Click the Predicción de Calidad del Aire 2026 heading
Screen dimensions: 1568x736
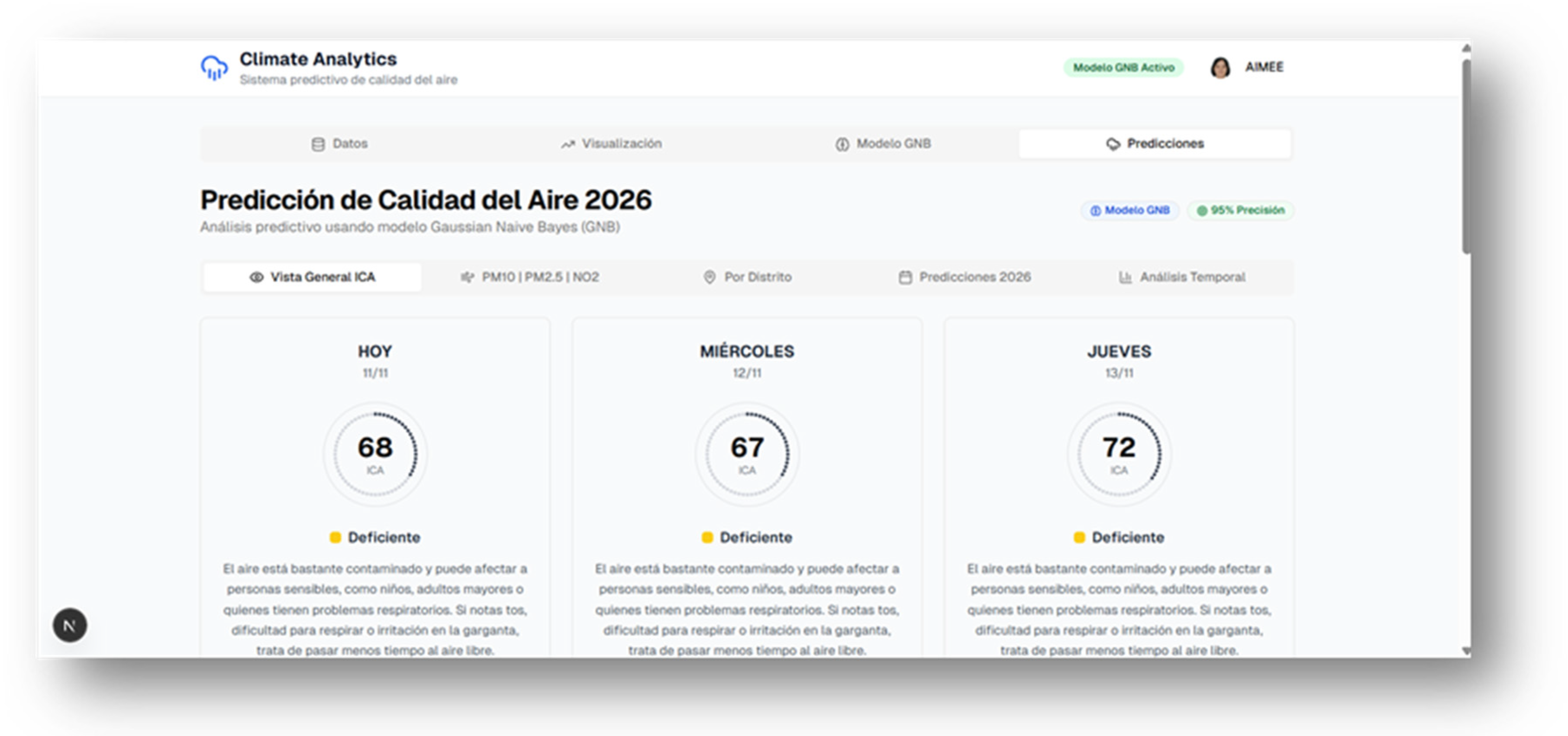426,200
